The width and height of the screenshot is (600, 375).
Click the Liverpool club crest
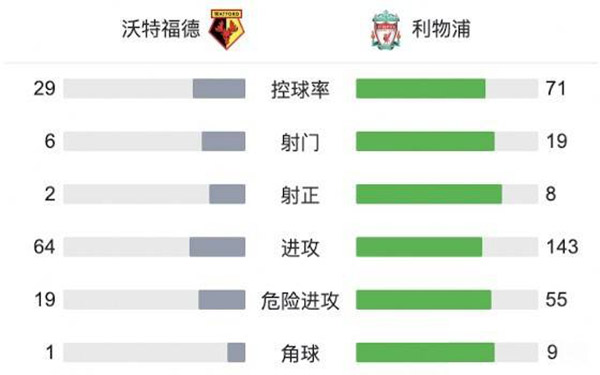click(x=386, y=29)
